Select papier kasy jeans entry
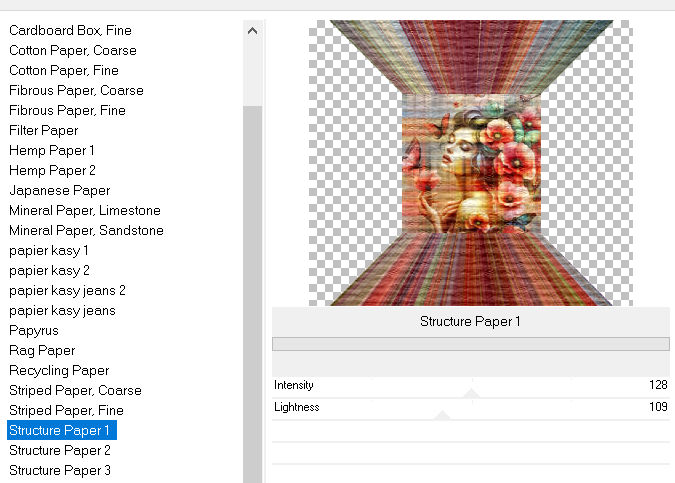Image resolution: width=675 pixels, height=483 pixels. [62, 310]
